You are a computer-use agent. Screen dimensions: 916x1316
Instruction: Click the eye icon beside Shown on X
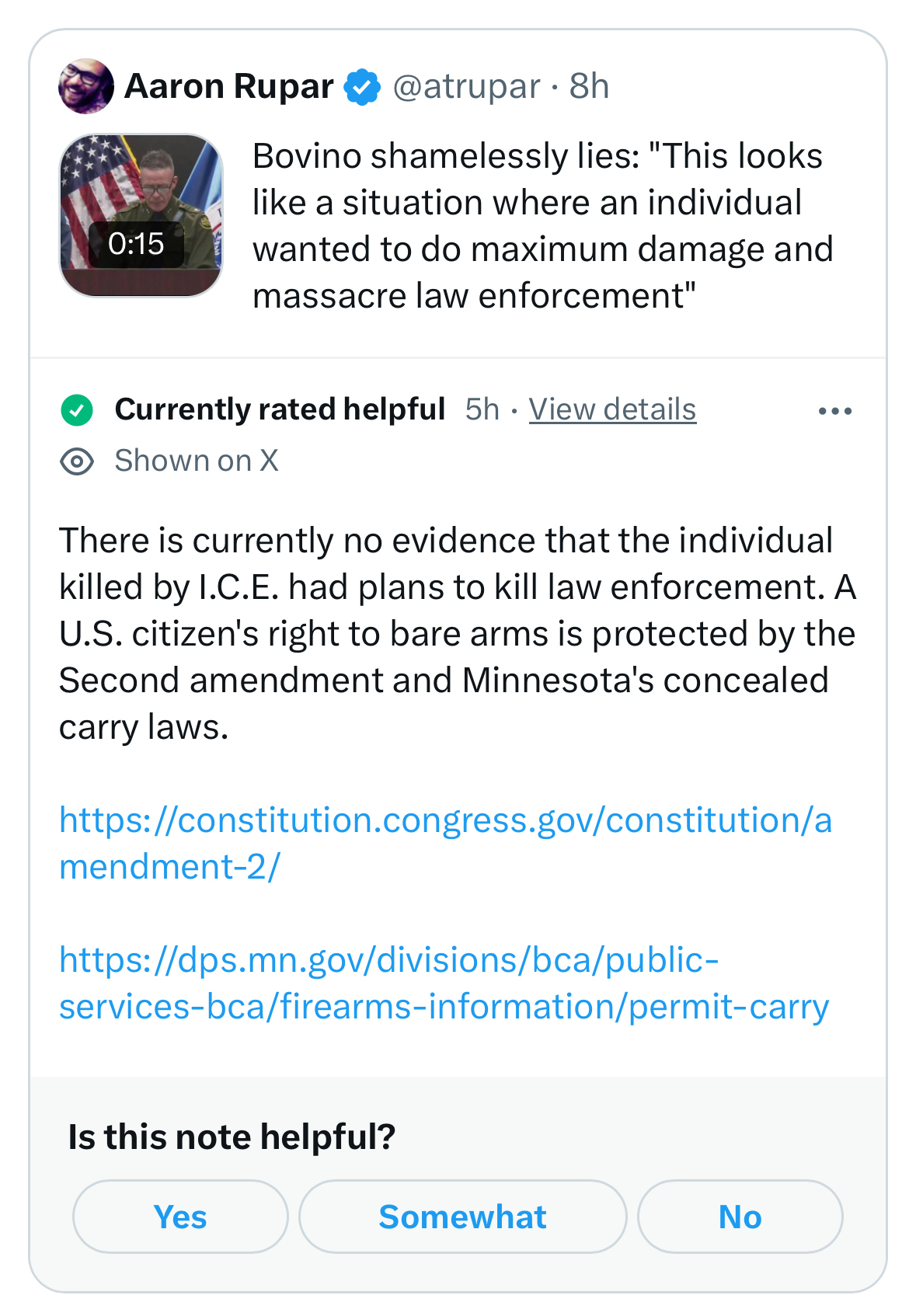(x=77, y=461)
